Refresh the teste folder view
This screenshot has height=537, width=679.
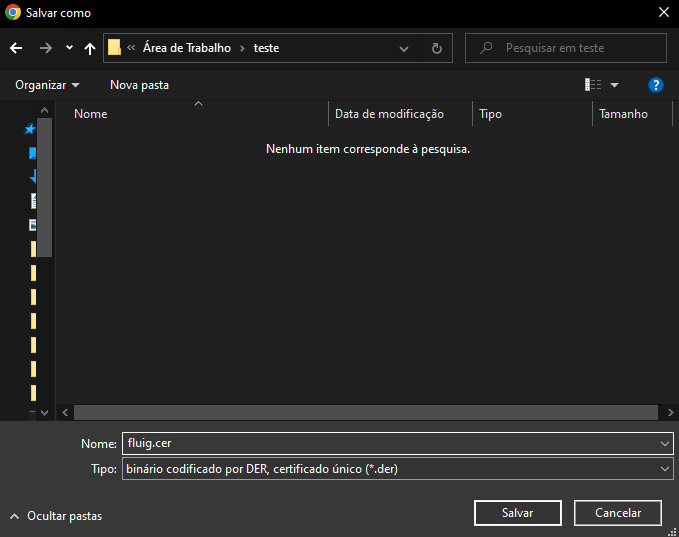[x=436, y=48]
